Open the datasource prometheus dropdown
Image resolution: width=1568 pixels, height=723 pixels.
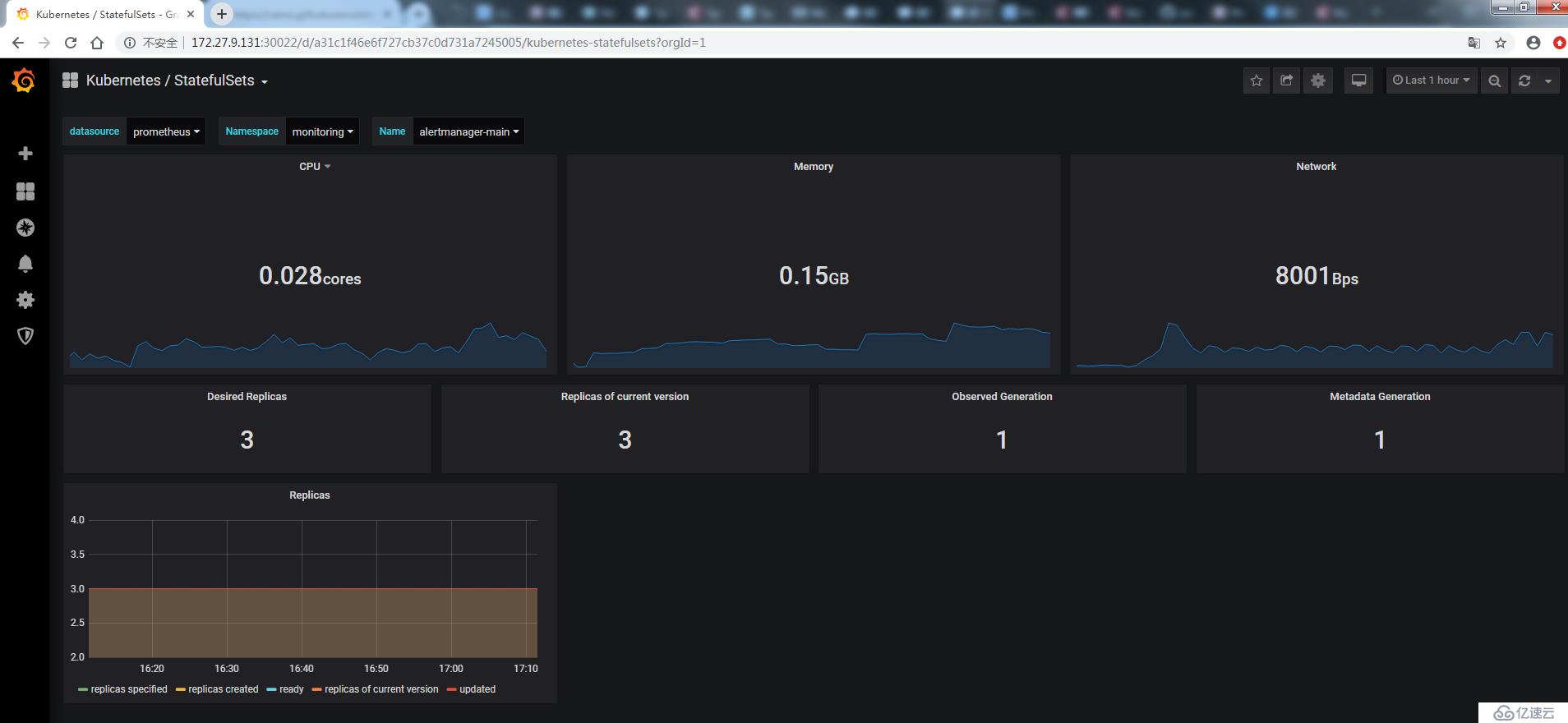pos(166,131)
